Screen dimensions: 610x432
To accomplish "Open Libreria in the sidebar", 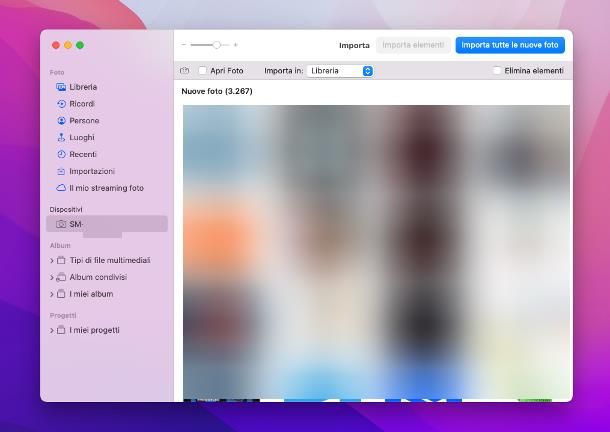I will click(x=107, y=87).
